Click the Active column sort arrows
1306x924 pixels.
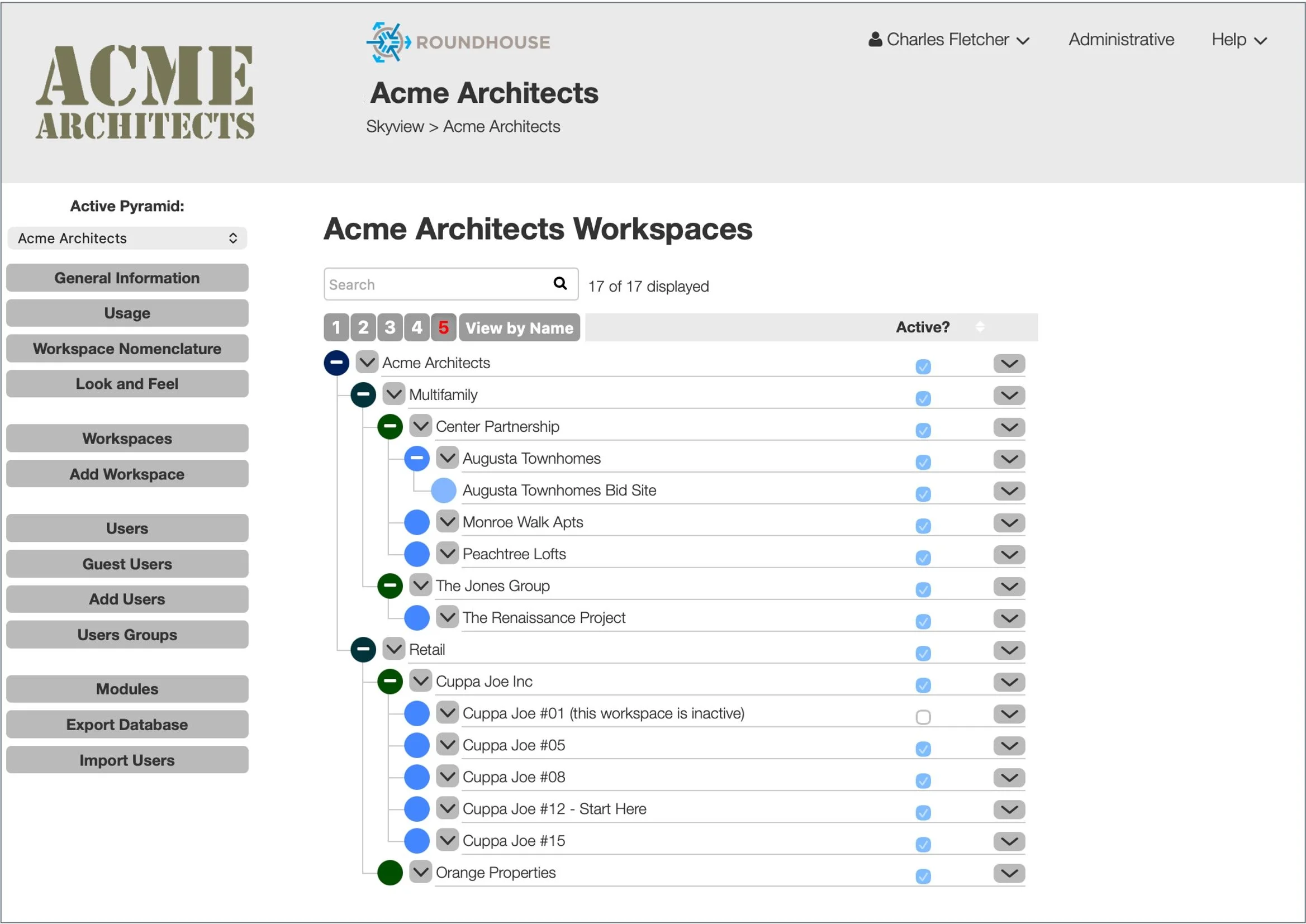pyautogui.click(x=979, y=327)
